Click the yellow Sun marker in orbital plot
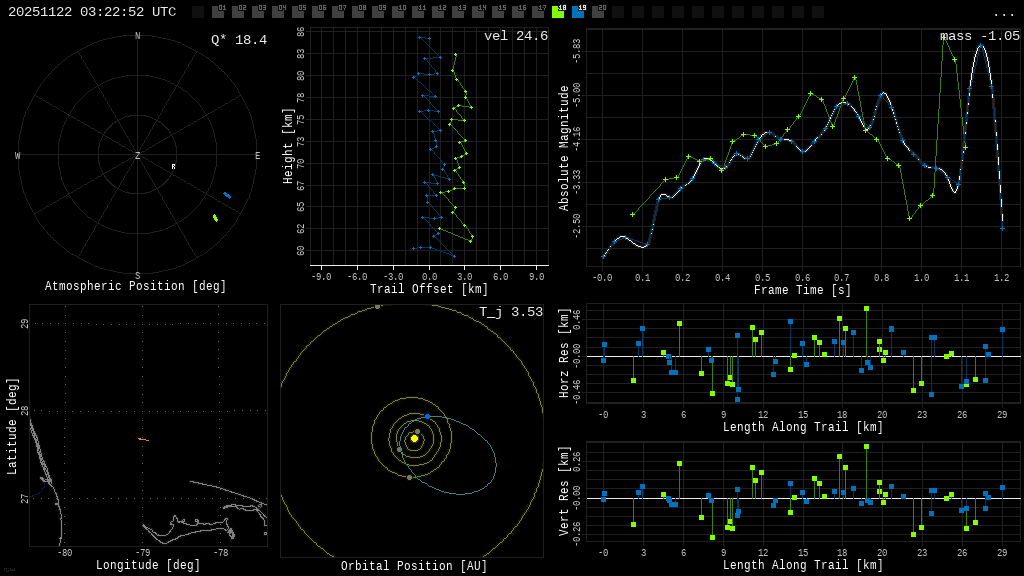Viewport: 1024px width, 576px height. click(x=414, y=438)
